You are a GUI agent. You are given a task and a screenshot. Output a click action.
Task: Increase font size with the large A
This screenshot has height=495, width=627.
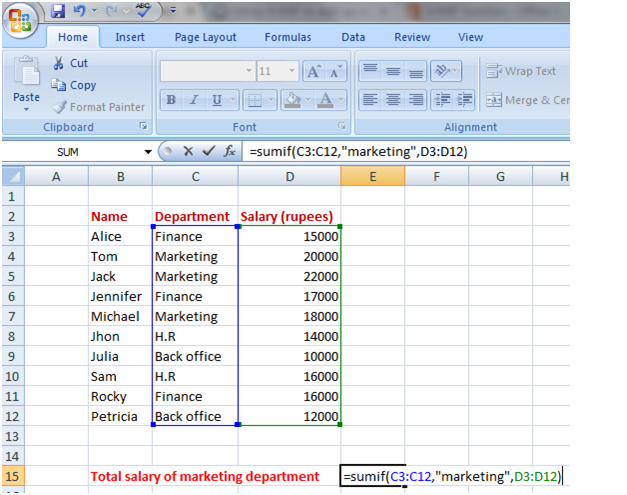[313, 71]
